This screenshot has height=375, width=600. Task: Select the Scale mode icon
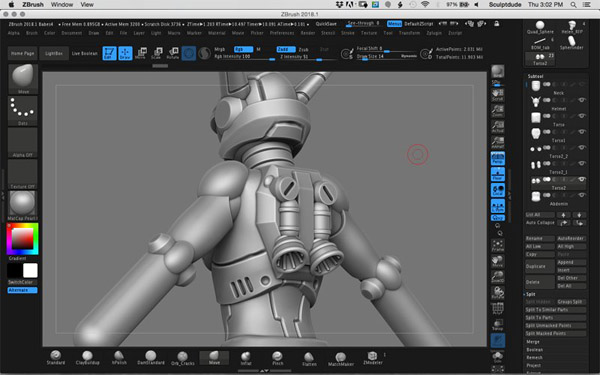157,53
